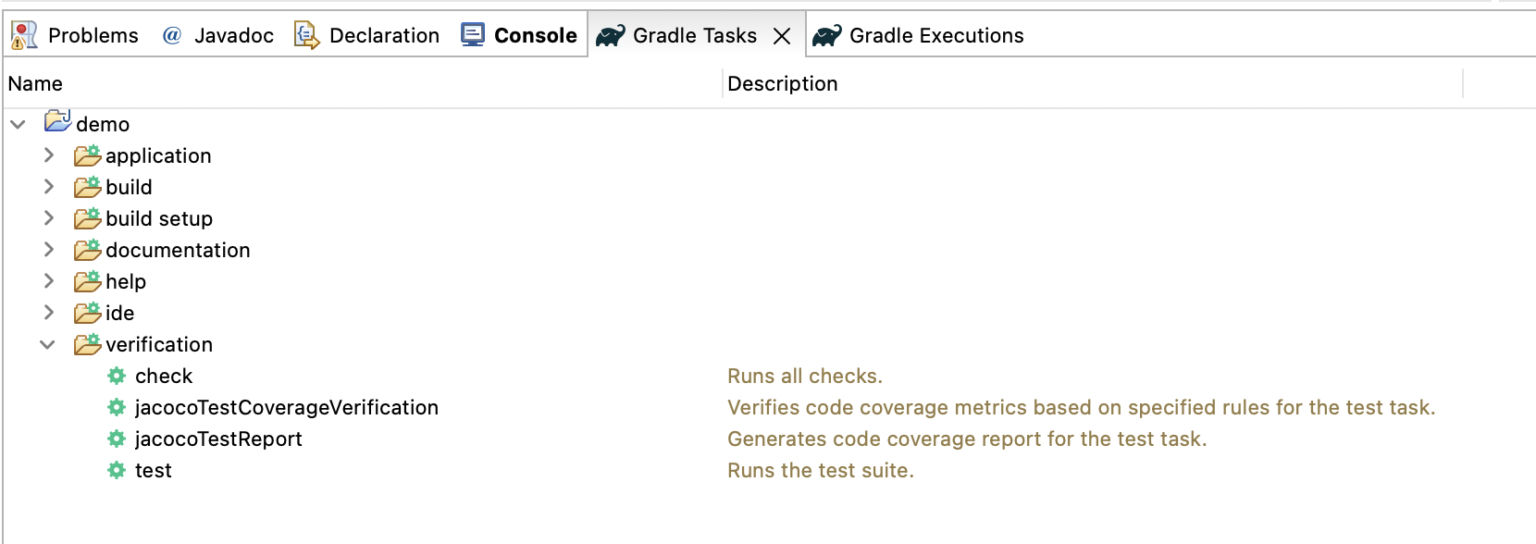1536x544 pixels.
Task: Close the Gradle Tasks tab
Action: pos(783,36)
